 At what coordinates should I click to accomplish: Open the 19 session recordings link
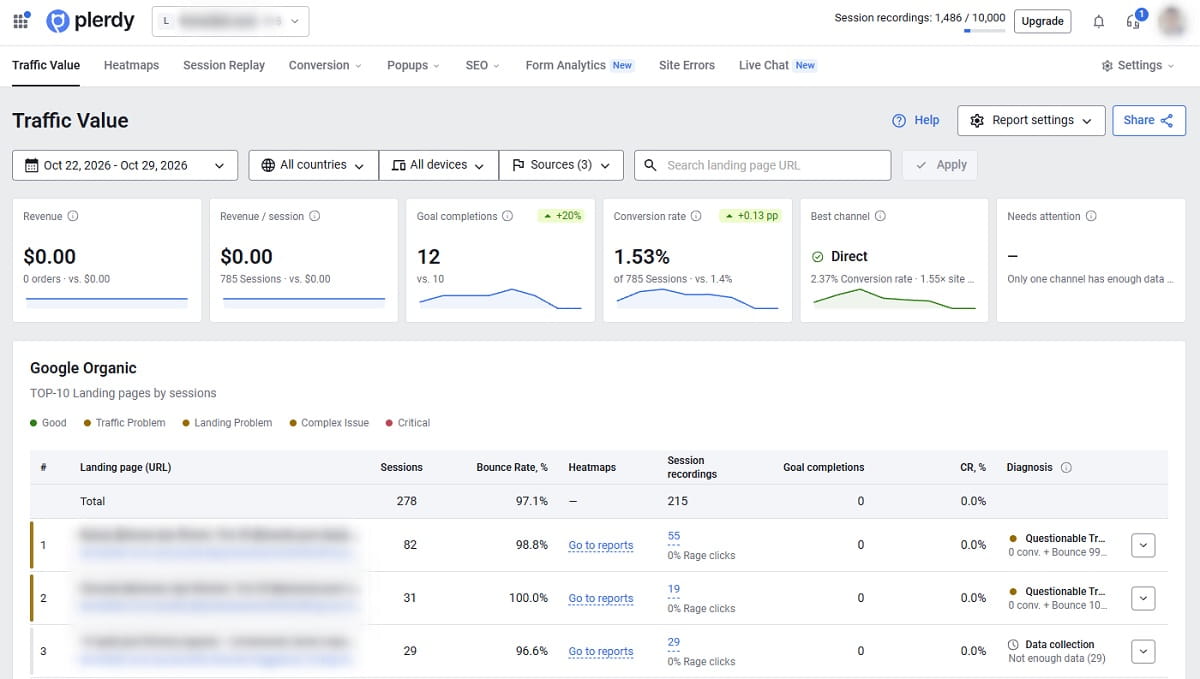[x=674, y=590]
